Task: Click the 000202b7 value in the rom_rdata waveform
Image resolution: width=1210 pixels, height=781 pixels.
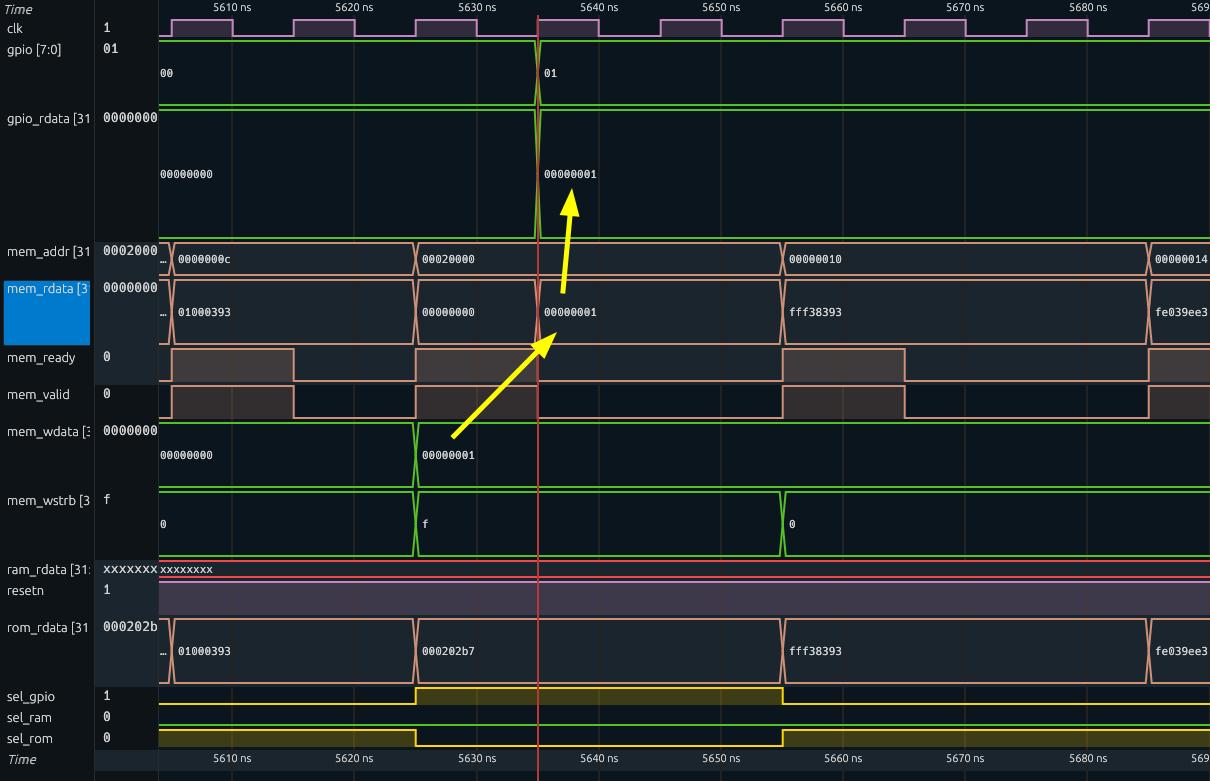Action: 448,651
